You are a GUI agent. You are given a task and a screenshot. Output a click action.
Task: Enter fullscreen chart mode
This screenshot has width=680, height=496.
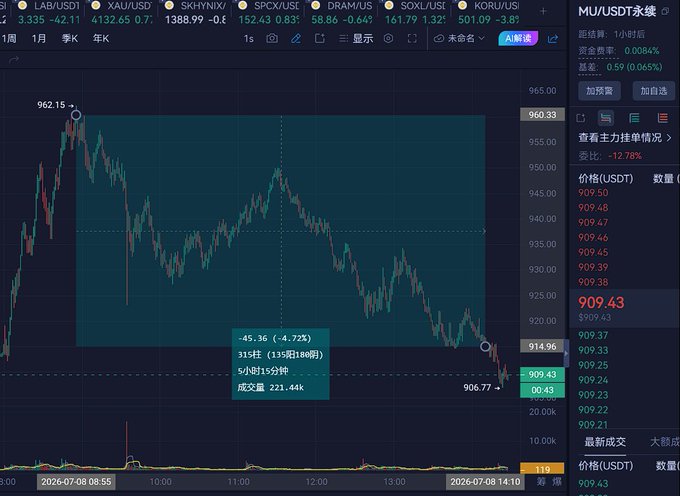(x=412, y=39)
